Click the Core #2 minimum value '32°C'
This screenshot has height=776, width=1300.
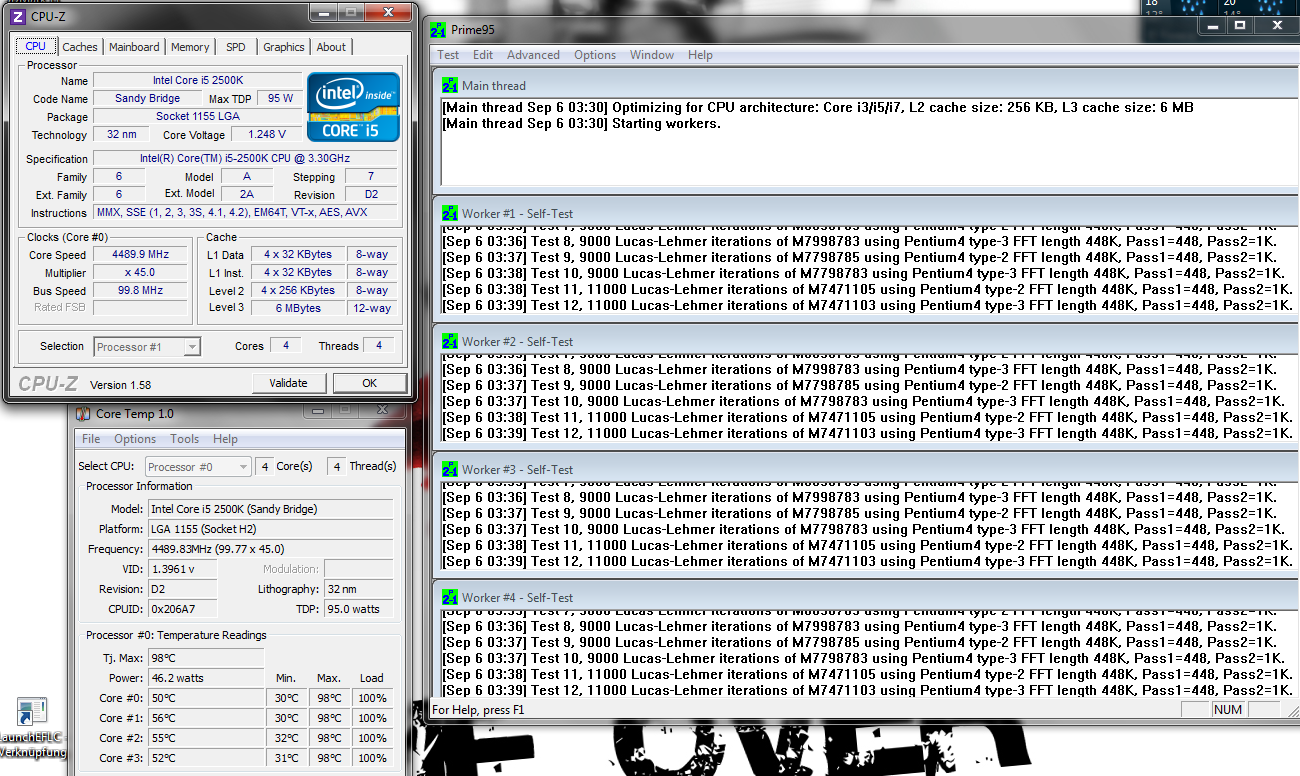click(x=287, y=738)
